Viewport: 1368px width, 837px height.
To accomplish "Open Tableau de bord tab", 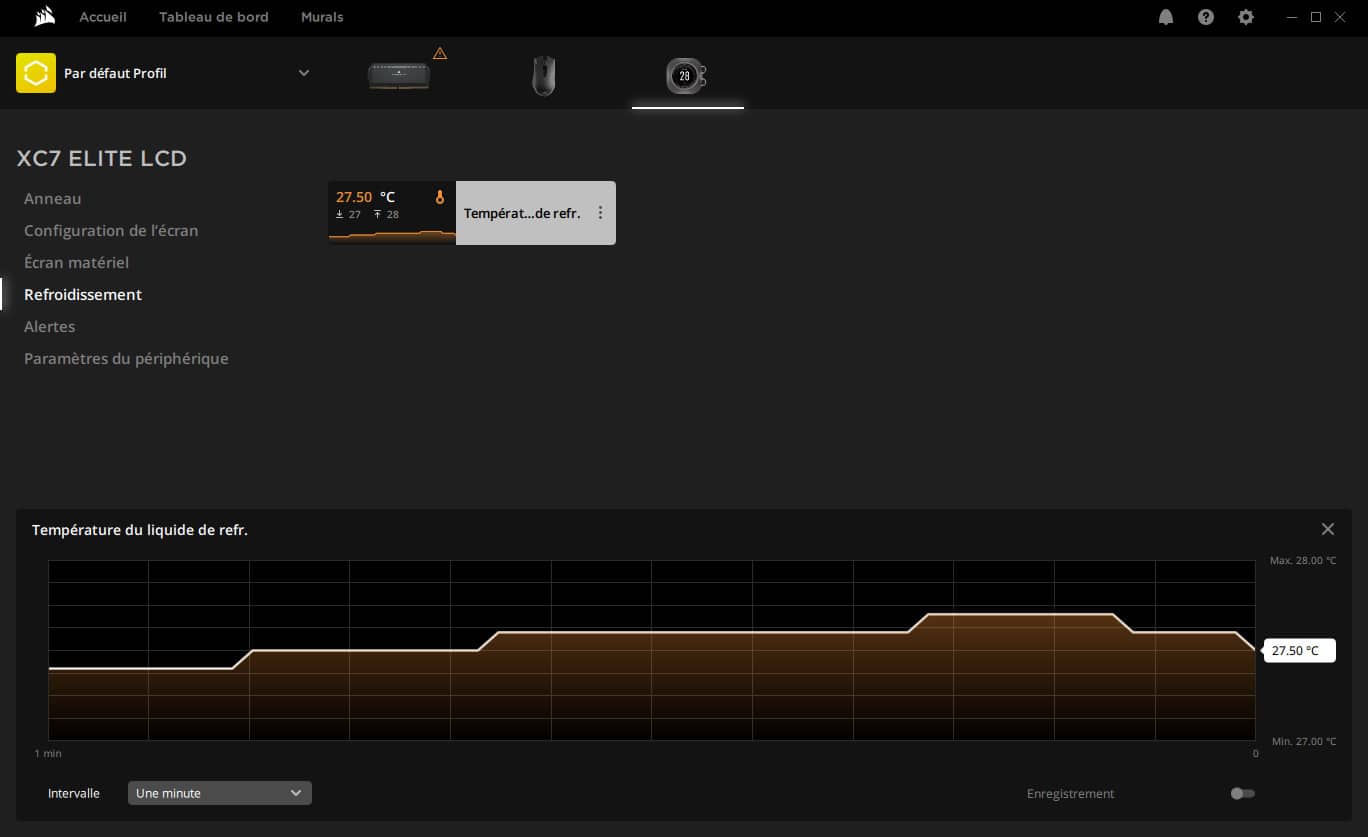I will 214,17.
